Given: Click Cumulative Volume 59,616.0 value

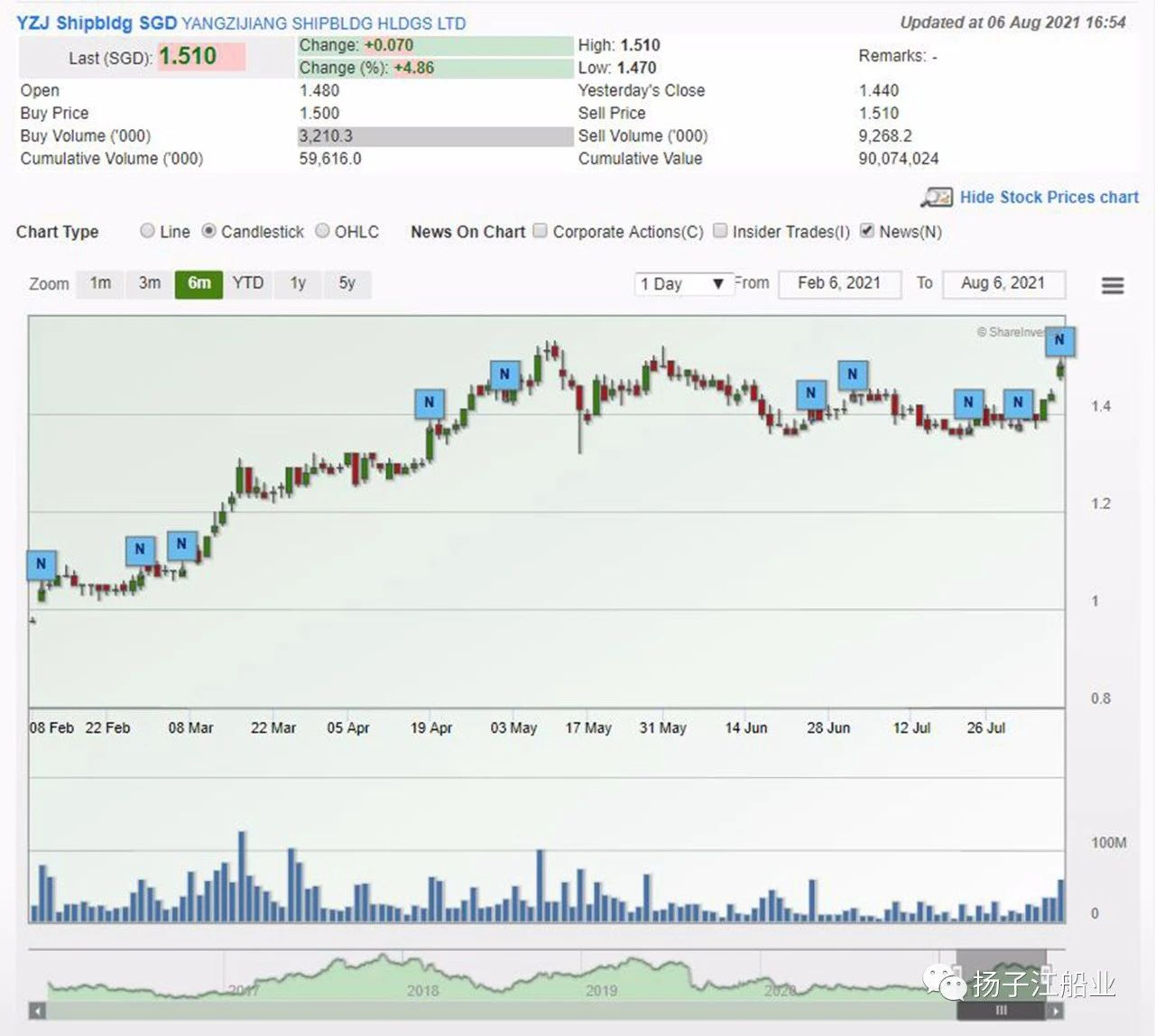Looking at the screenshot, I should 330,159.
